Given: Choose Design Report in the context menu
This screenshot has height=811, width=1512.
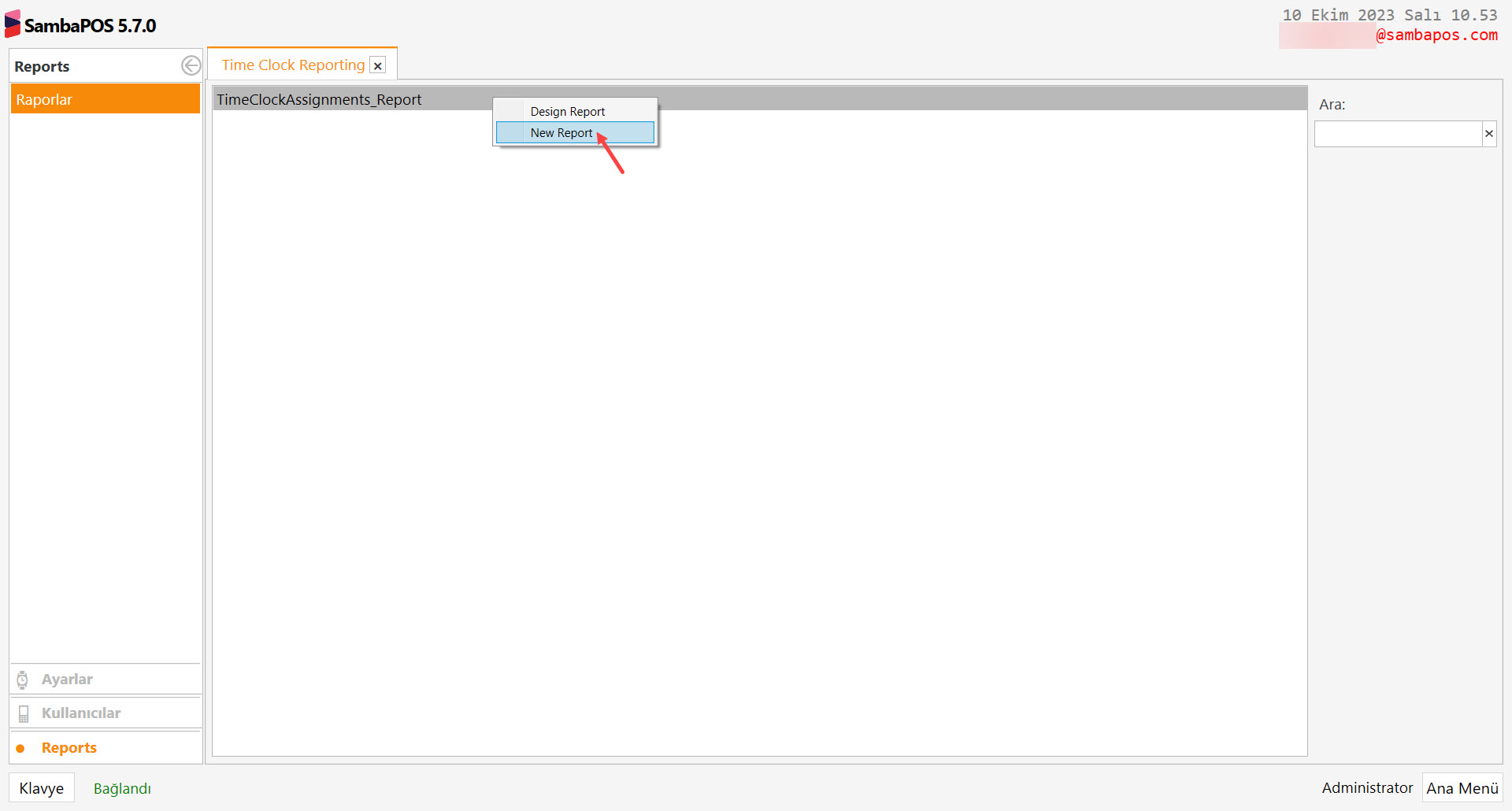Looking at the screenshot, I should tap(568, 111).
